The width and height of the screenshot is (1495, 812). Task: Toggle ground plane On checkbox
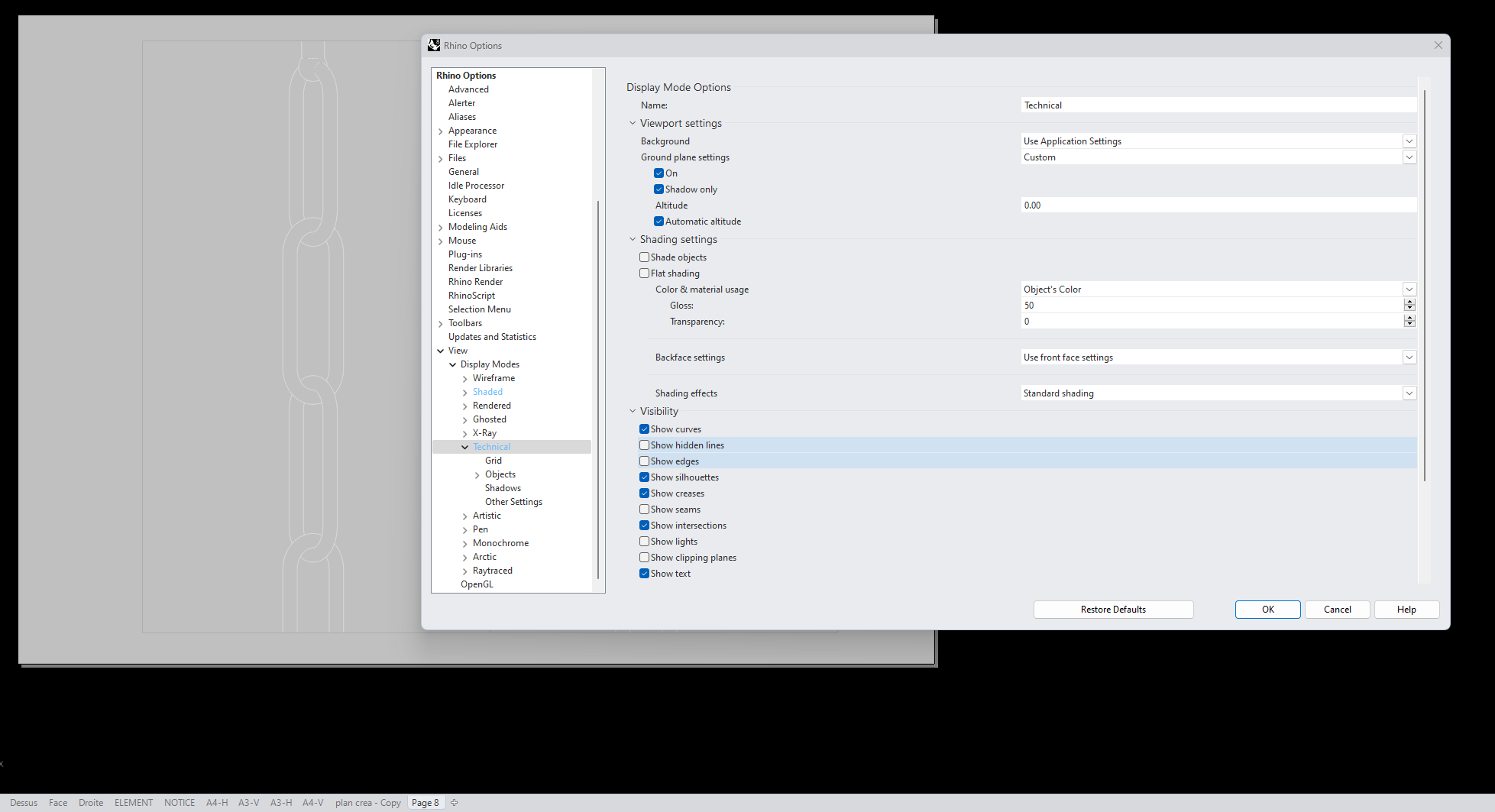click(659, 173)
